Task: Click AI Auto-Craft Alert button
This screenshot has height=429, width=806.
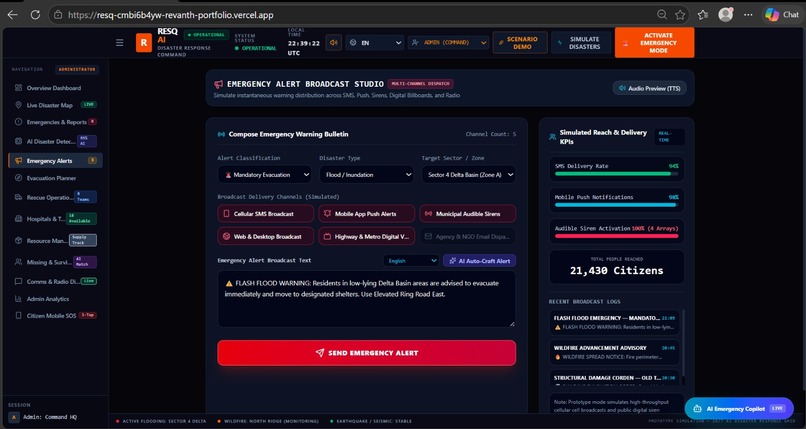Action: pos(480,261)
